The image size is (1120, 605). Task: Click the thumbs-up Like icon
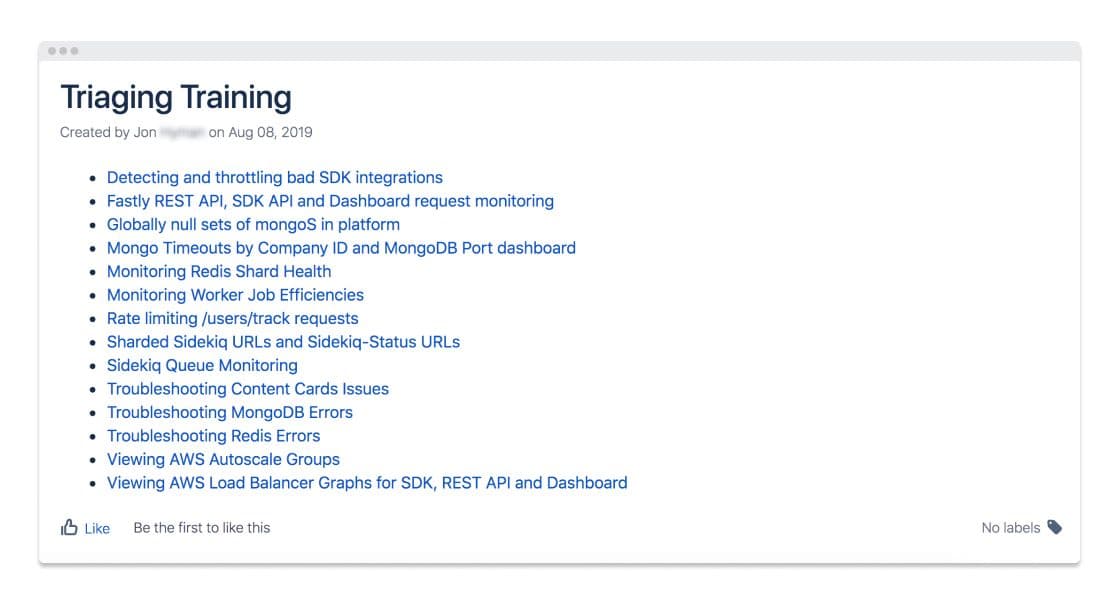[69, 527]
